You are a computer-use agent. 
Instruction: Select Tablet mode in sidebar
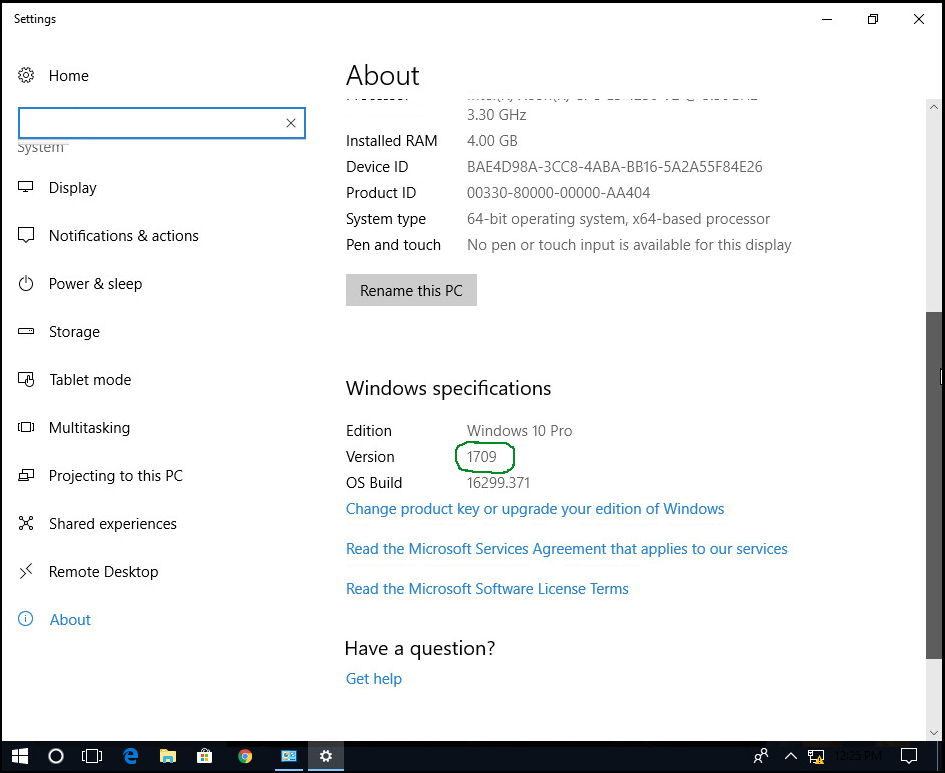(x=90, y=380)
